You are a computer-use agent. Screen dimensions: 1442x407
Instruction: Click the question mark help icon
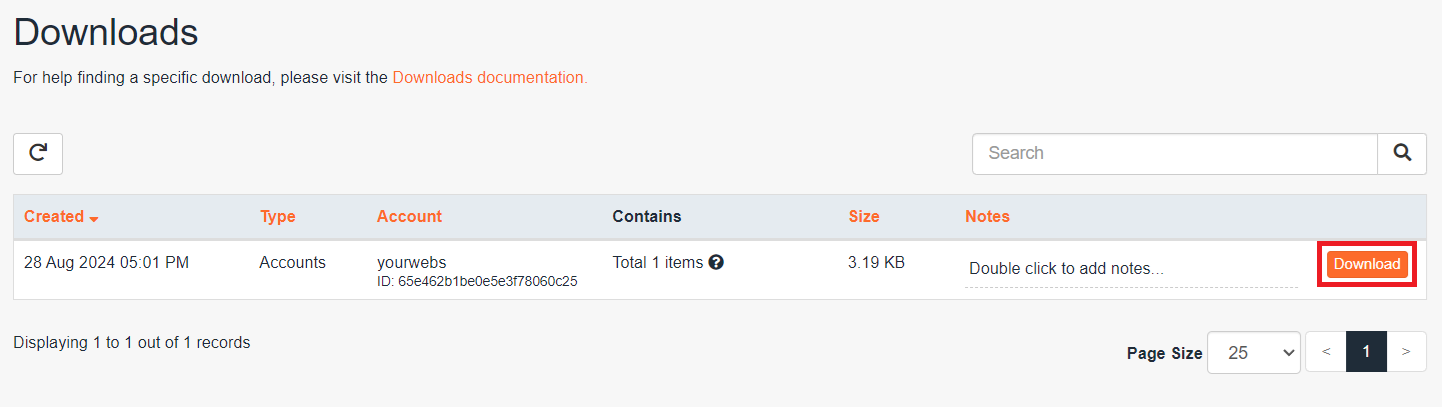[x=716, y=263]
